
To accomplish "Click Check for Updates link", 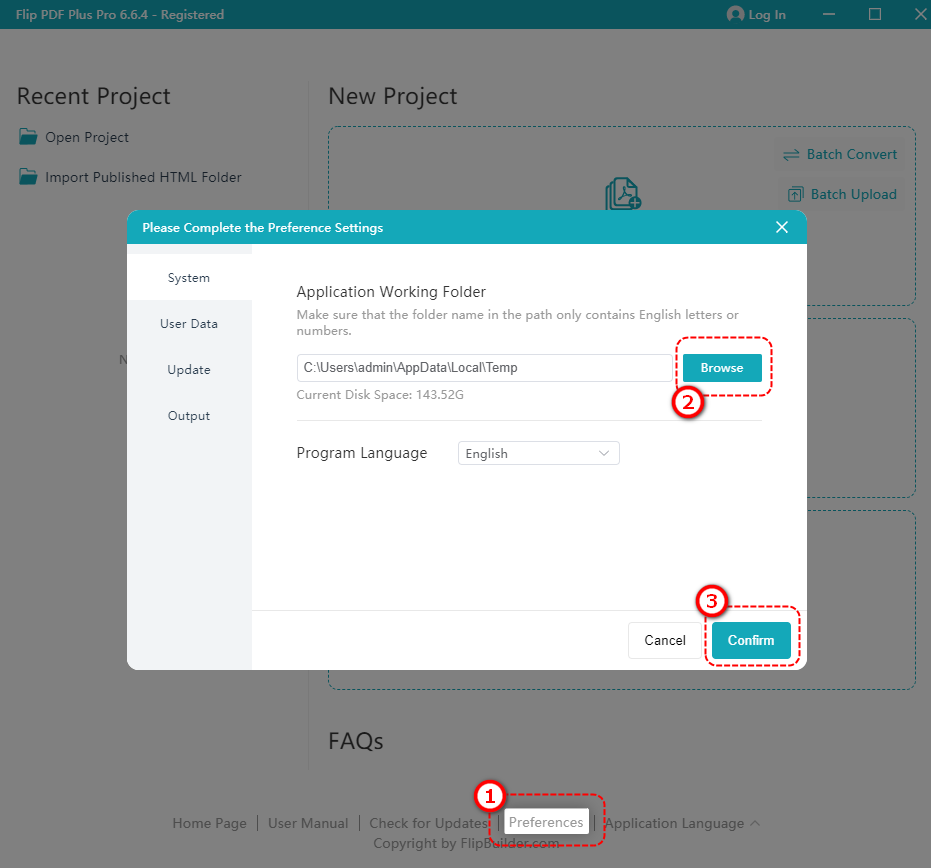I will click(x=429, y=823).
